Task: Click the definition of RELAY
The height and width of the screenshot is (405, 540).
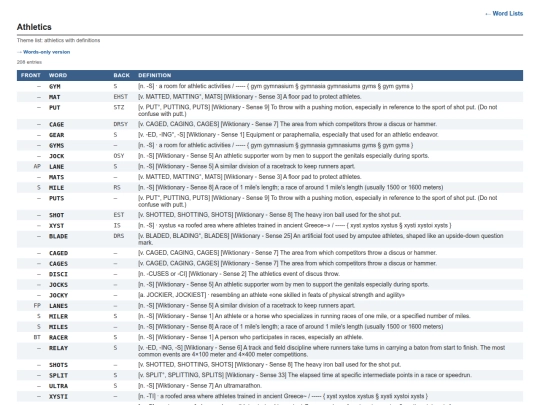Action: [322, 351]
